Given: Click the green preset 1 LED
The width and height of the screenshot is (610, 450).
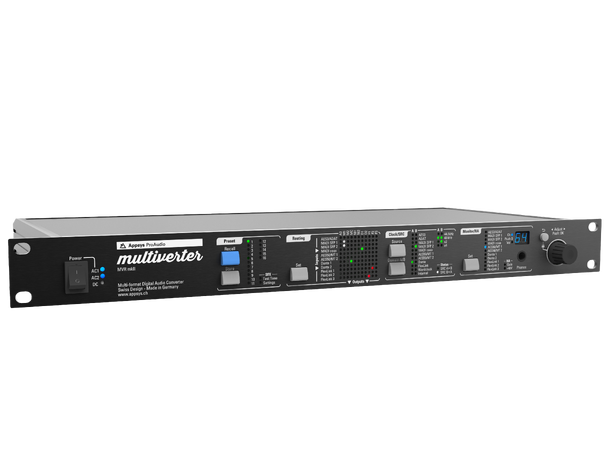Looking at the screenshot, I should (x=248, y=242).
